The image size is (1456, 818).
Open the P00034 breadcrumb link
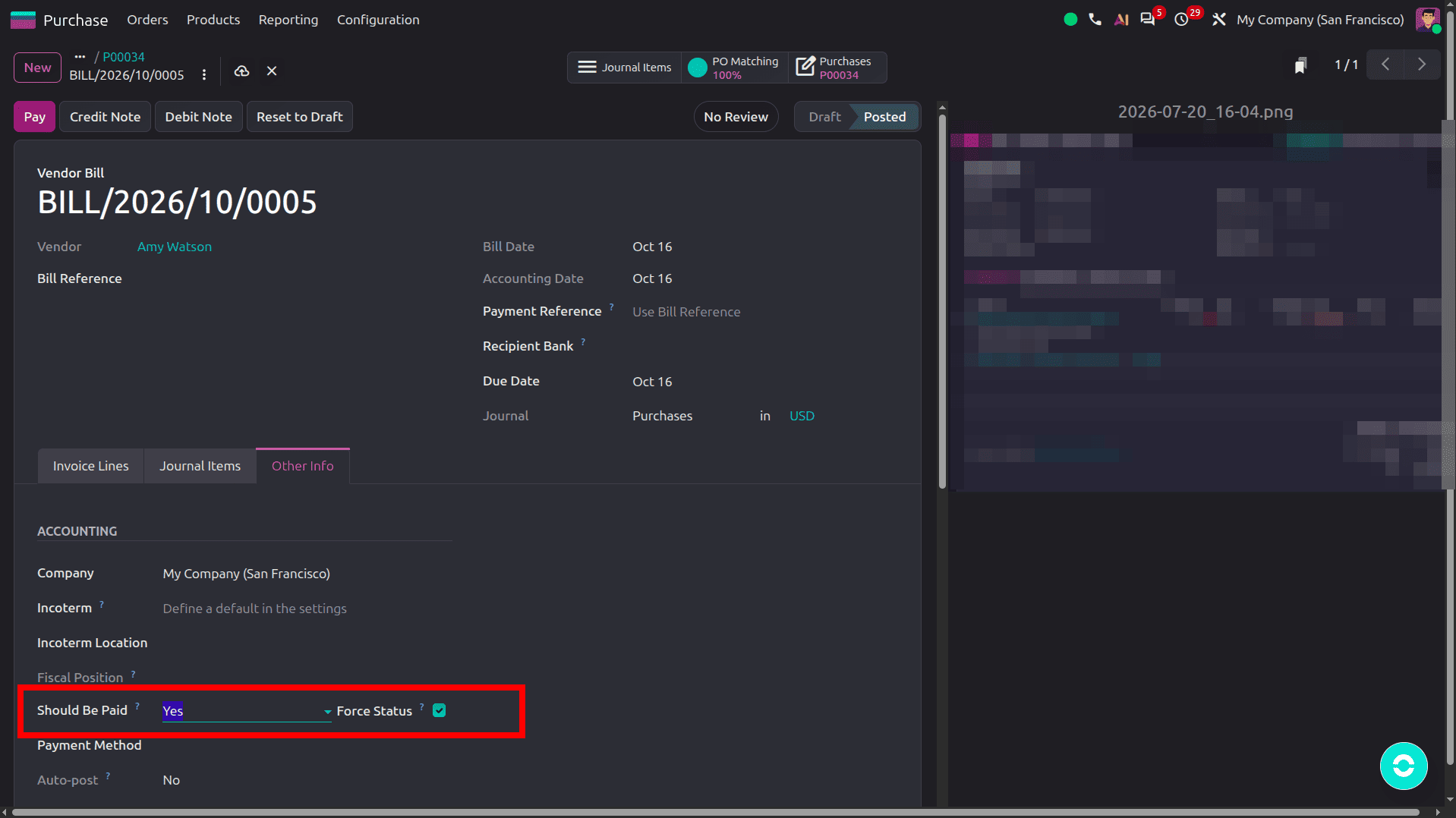(124, 57)
